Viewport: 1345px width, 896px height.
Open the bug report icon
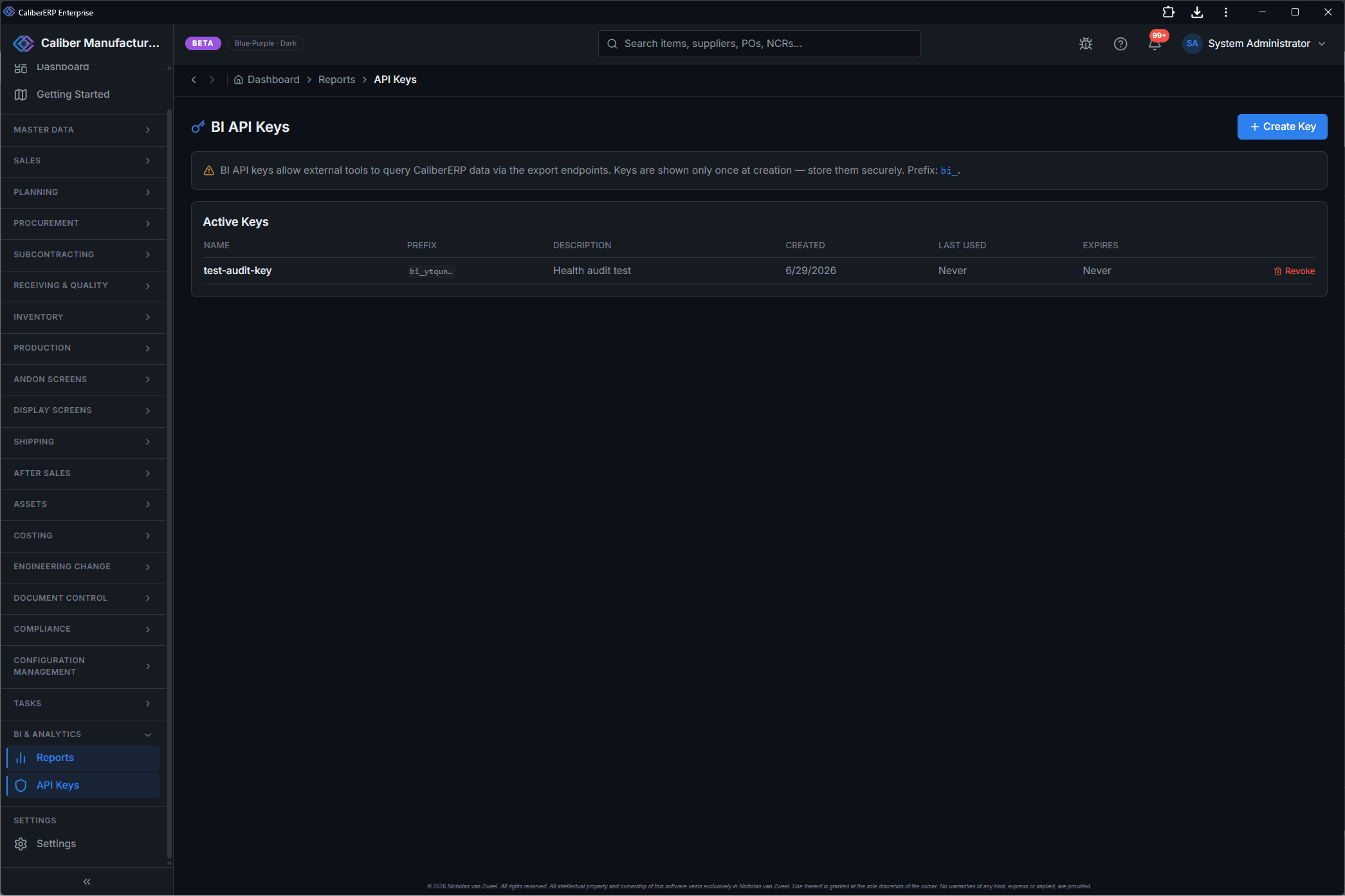[x=1086, y=44]
